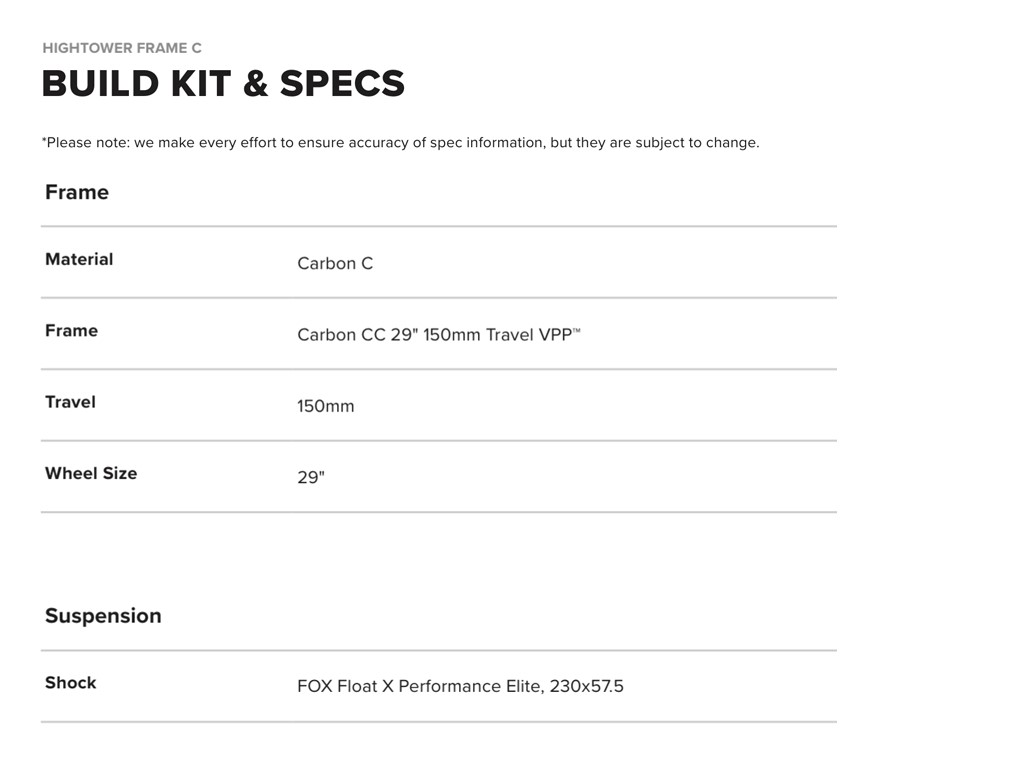Select the 150mm travel value
Image resolution: width=1024 pixels, height=768 pixels.
coord(325,407)
